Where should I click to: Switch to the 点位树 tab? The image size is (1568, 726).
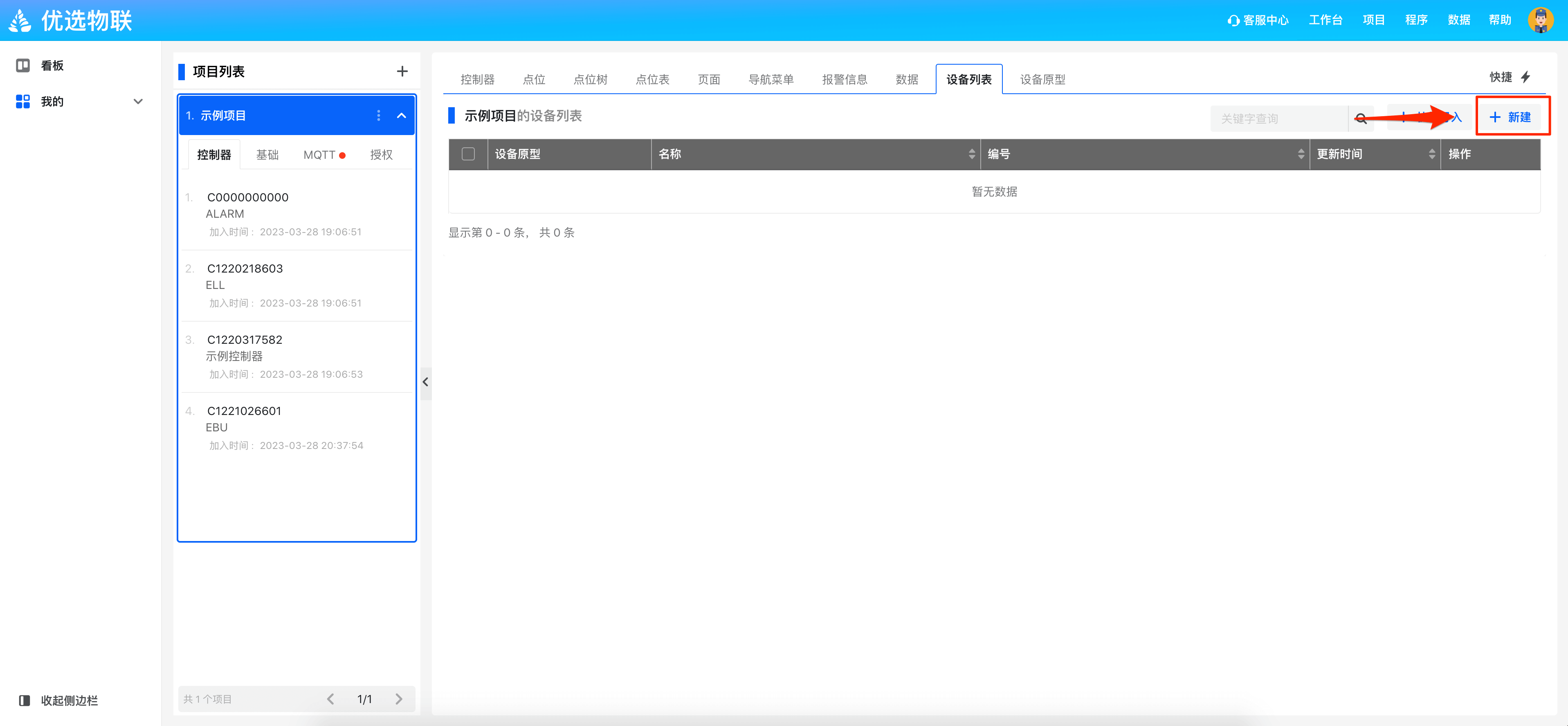(591, 80)
